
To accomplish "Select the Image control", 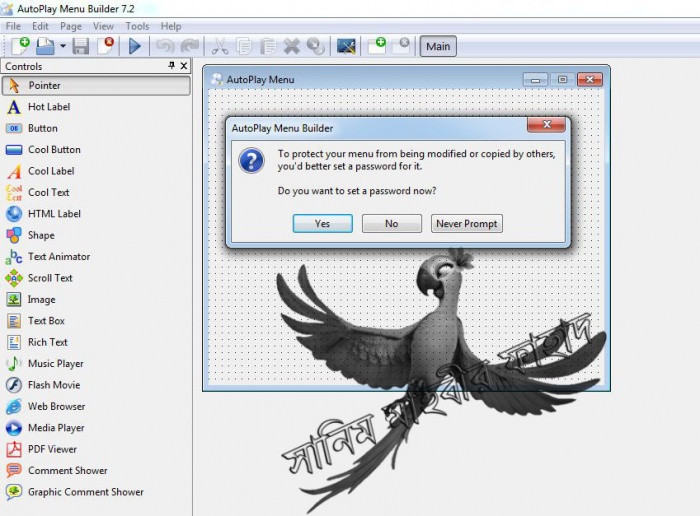I will [96, 300].
